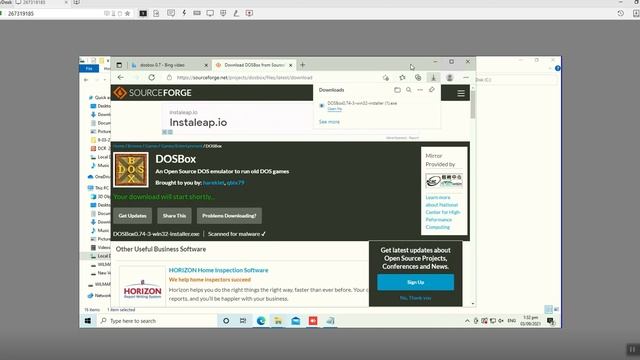Viewport: 640px width, 360px height.
Task: Open Microsoft Edge from taskbar
Action: (261, 321)
